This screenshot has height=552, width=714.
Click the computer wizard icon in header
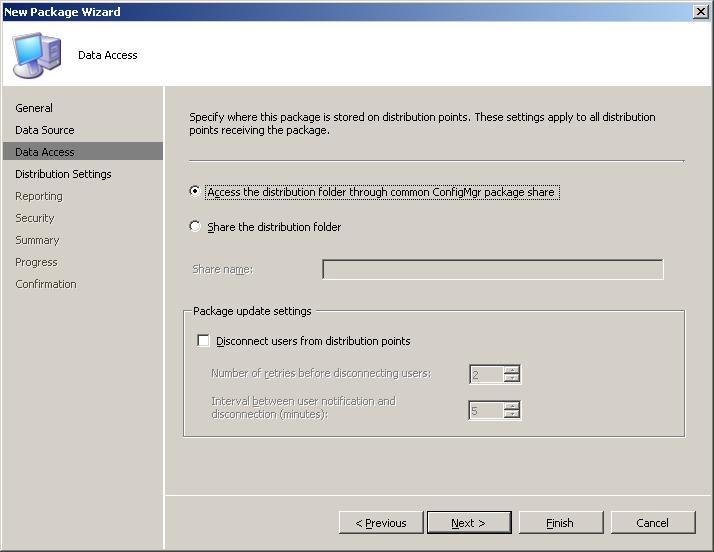(x=37, y=55)
